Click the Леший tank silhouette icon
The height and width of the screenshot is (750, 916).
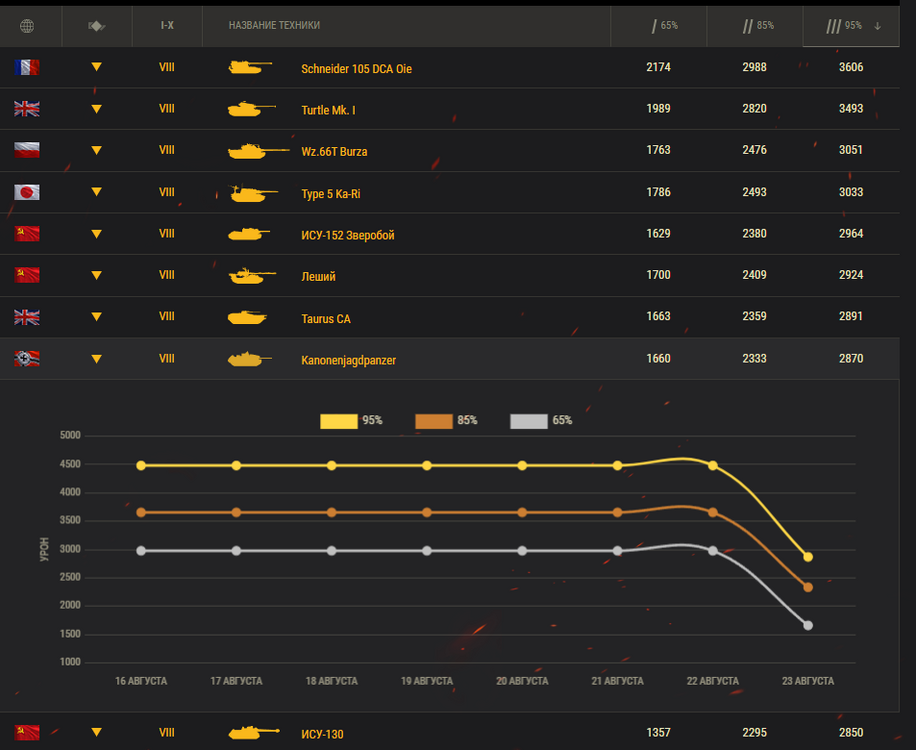[252, 276]
